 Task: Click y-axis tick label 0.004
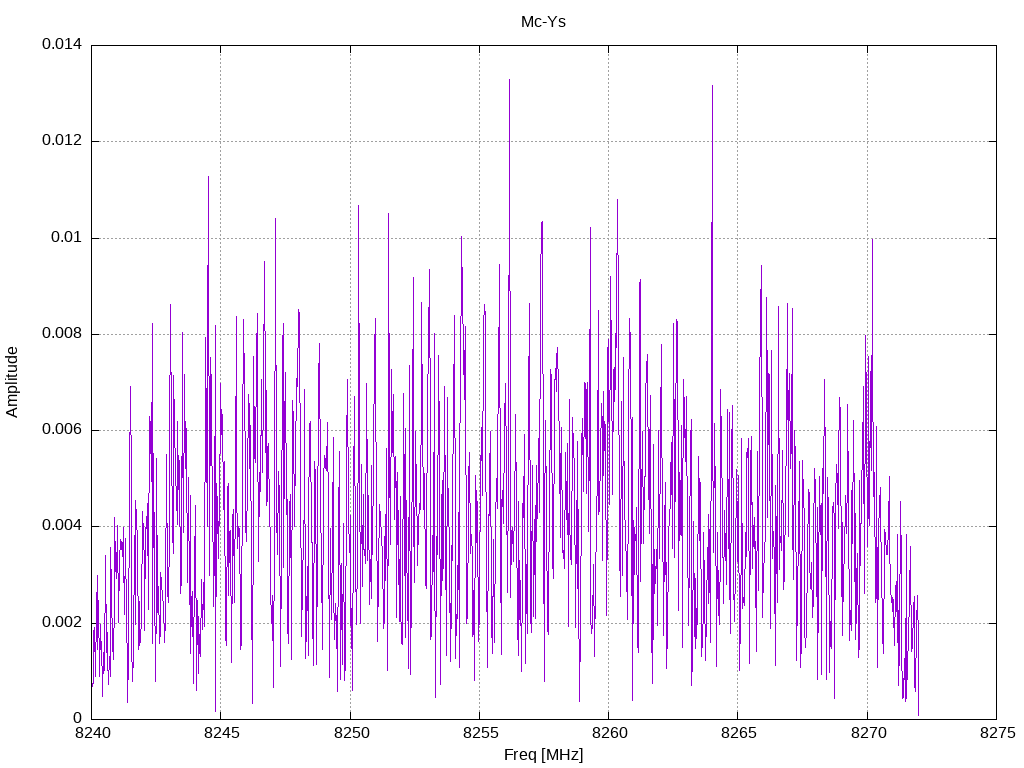[62, 526]
